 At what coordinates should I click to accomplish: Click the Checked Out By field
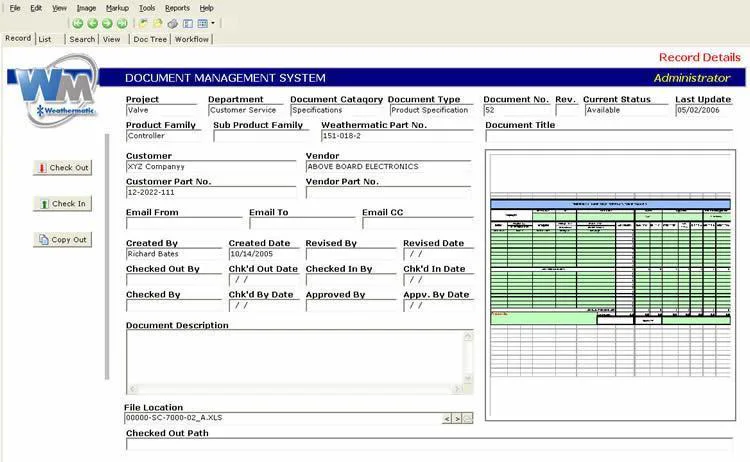click(174, 280)
